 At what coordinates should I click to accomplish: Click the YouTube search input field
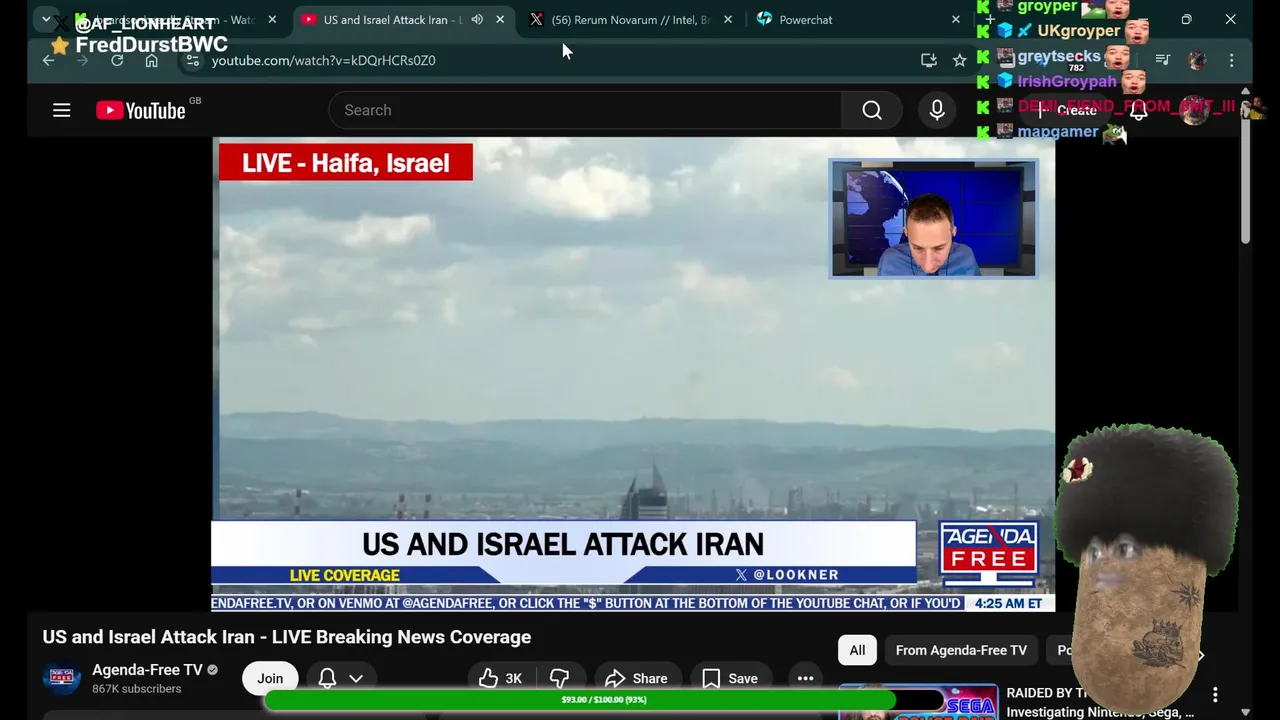[x=585, y=110]
